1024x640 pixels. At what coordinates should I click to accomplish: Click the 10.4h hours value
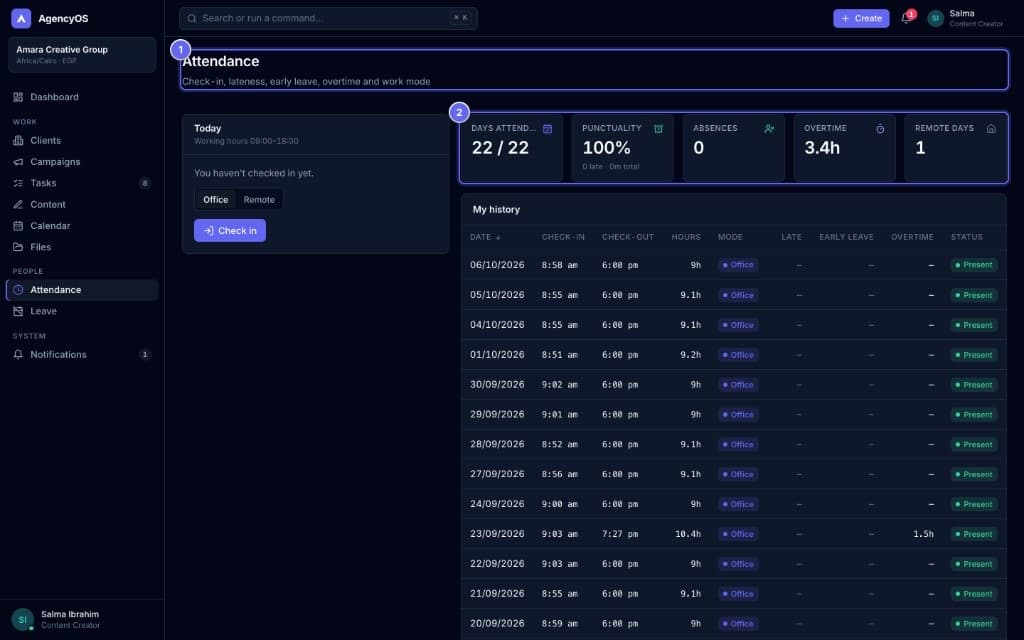pos(688,534)
